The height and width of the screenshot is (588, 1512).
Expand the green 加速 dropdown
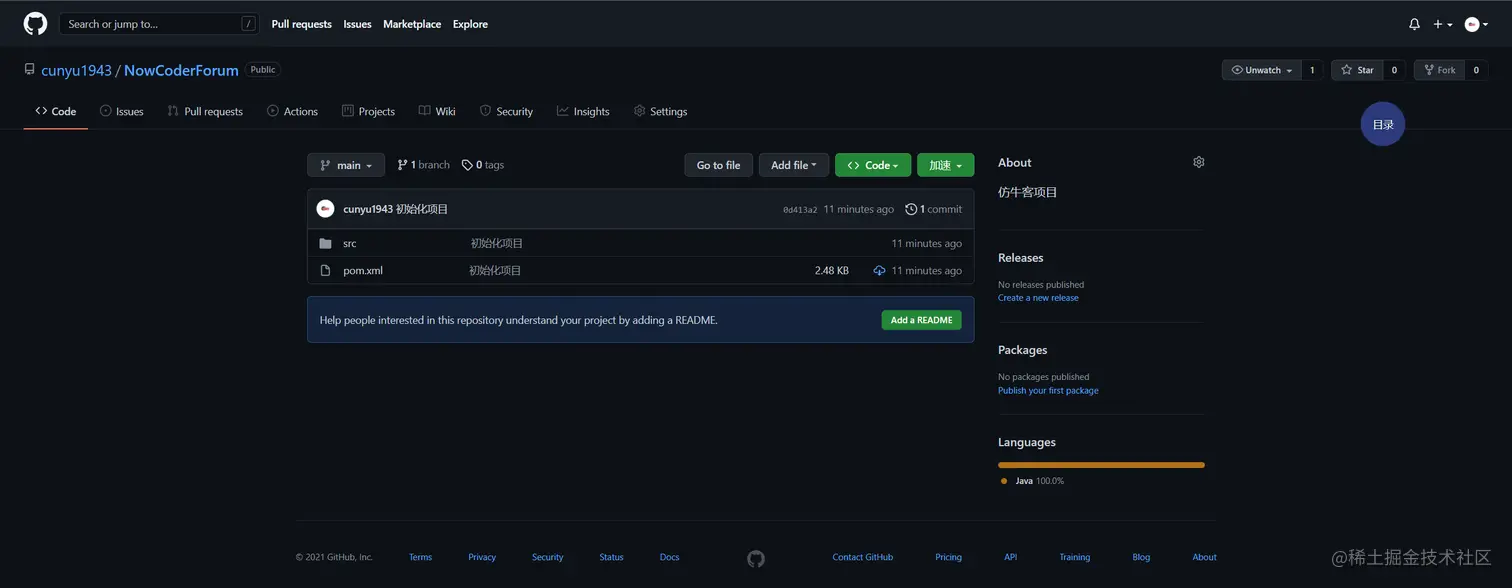click(945, 165)
